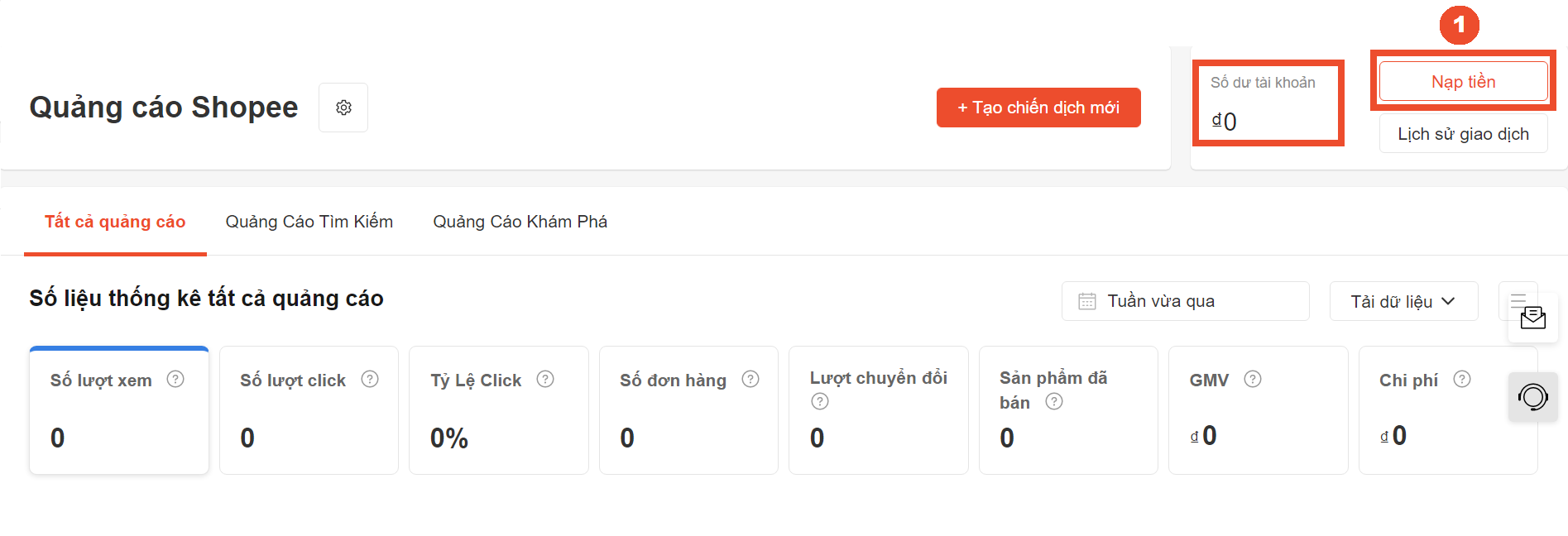Image resolution: width=1568 pixels, height=536 pixels.
Task: Switch to the Quảng Cáo Tìm Kiếm tab
Action: pos(309,222)
